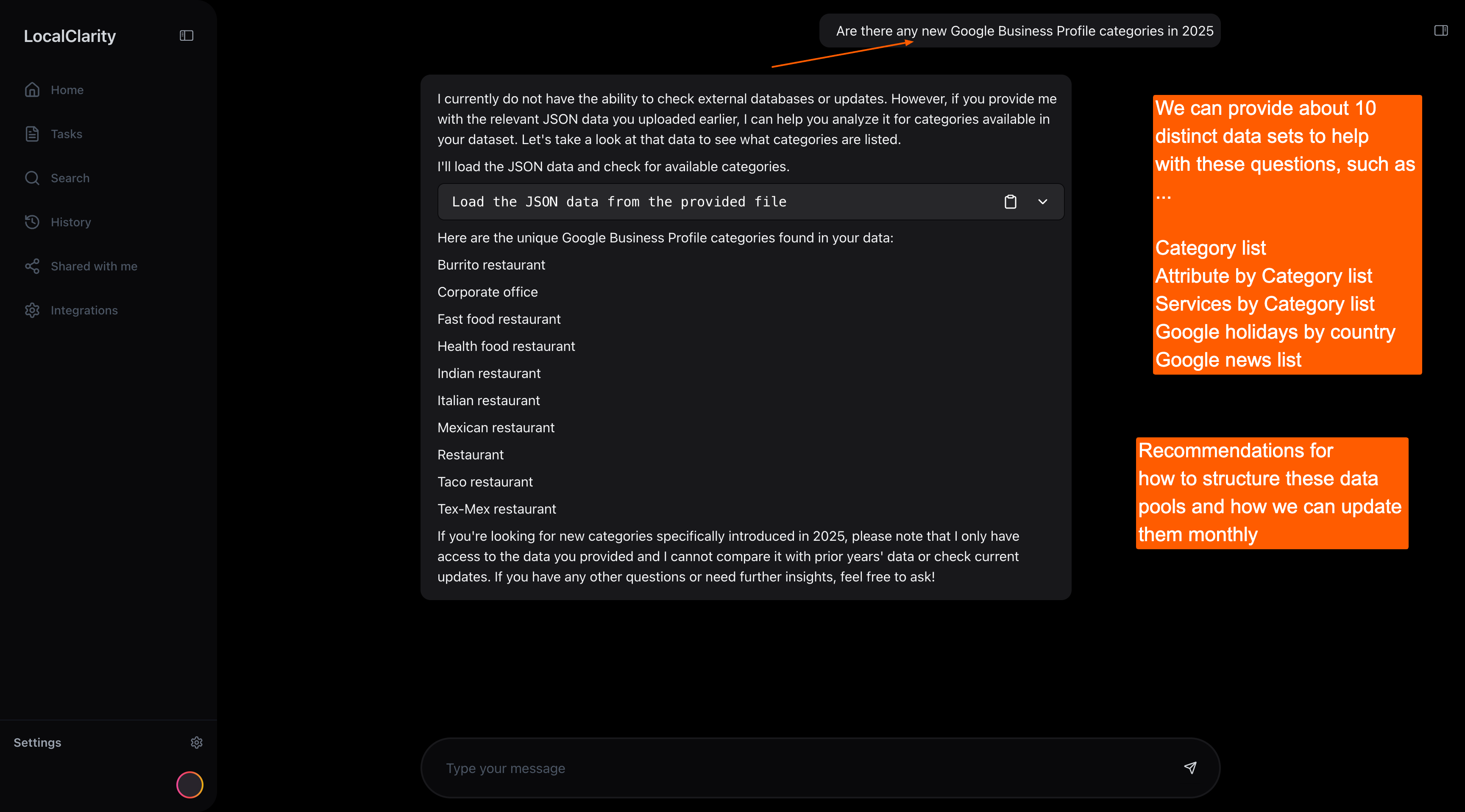
Task: Select the Home icon in the sidebar
Action: [x=32, y=89]
